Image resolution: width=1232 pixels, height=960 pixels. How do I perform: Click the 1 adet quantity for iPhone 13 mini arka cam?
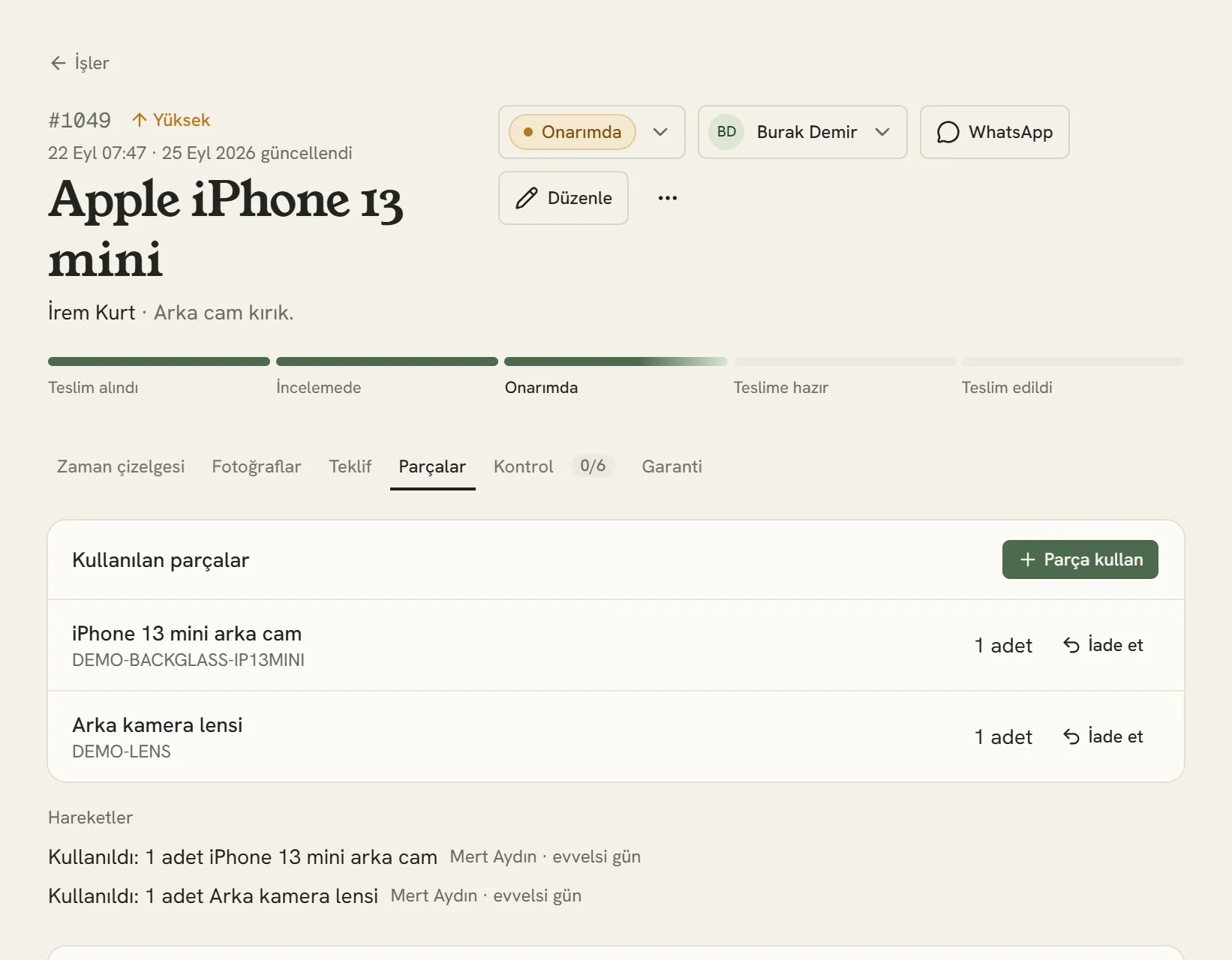pos(1003,645)
